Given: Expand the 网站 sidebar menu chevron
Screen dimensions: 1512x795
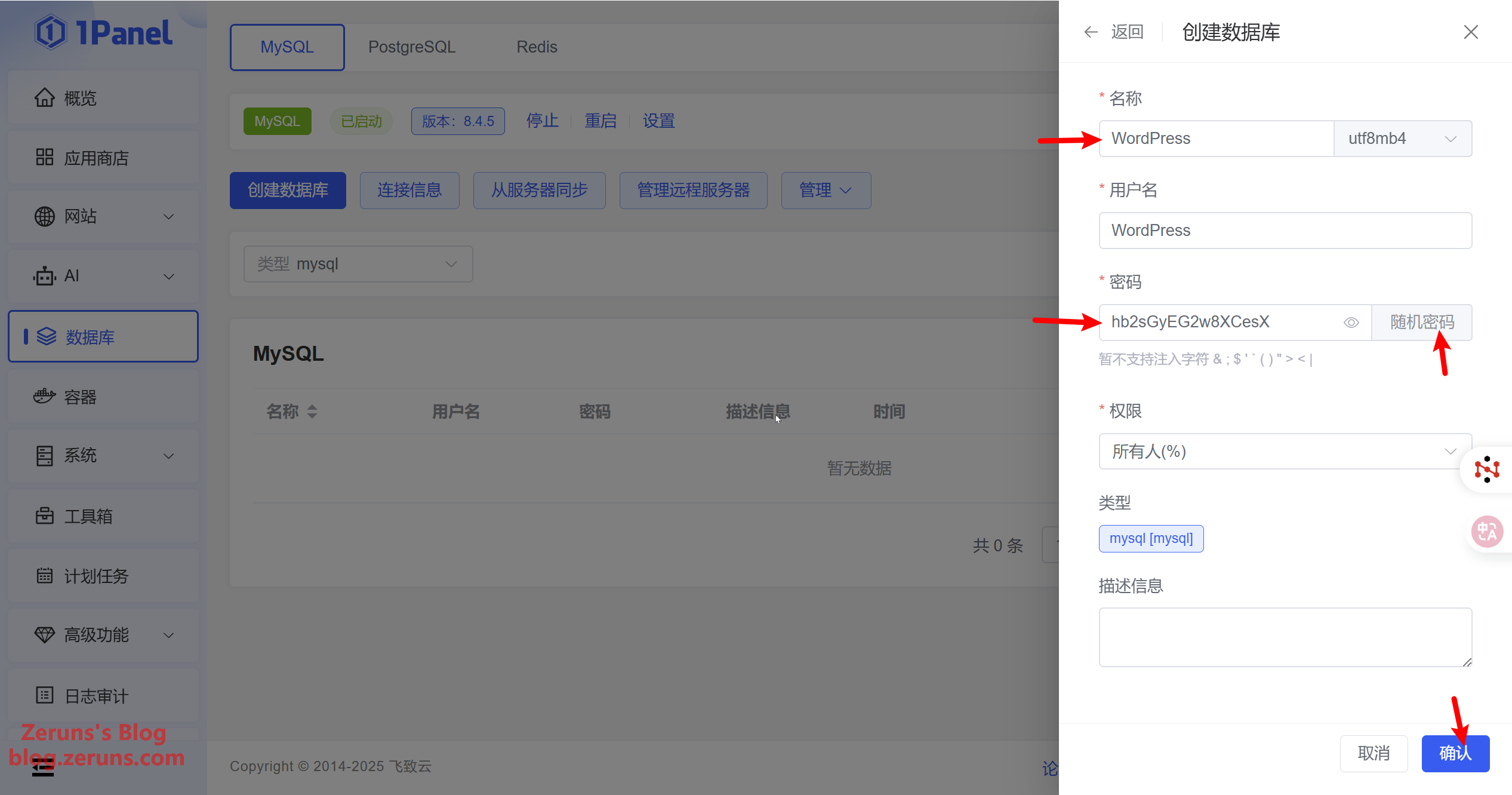Looking at the screenshot, I should (169, 217).
